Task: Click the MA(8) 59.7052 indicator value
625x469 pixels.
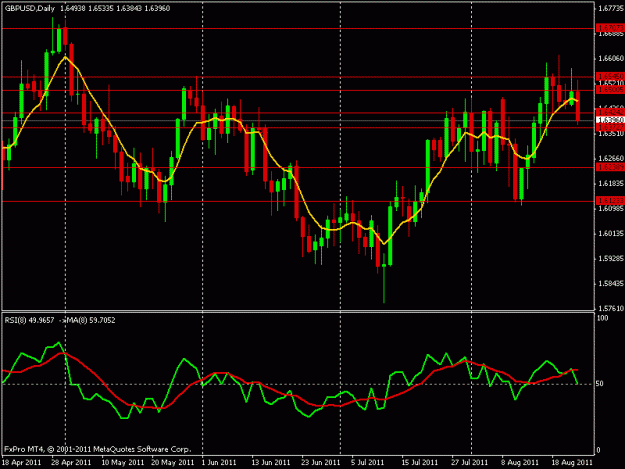Action: tap(90, 320)
